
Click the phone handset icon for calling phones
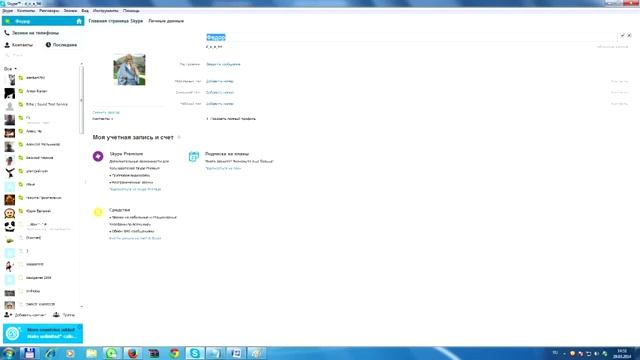point(7,33)
